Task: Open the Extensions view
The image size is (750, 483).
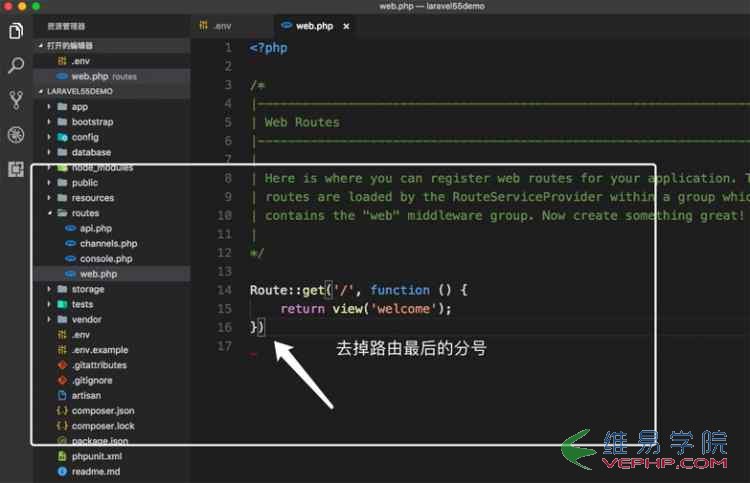Action: click(x=16, y=169)
